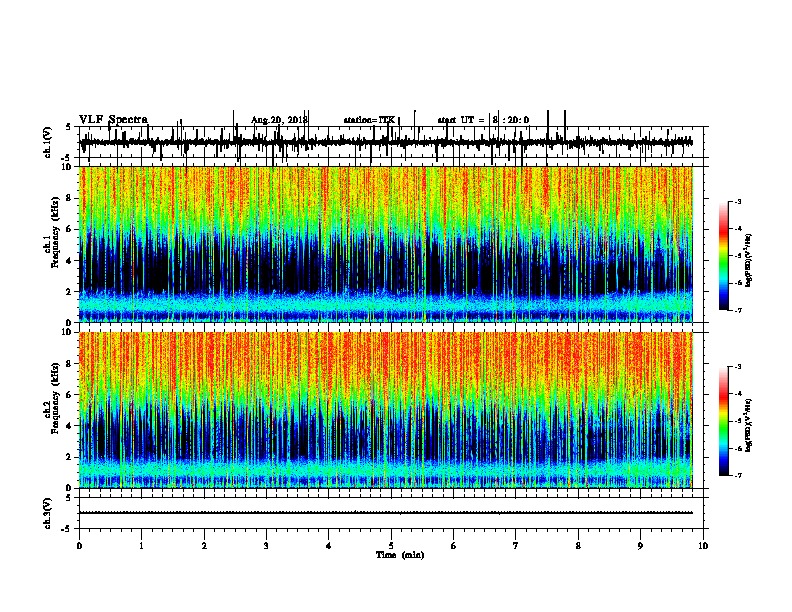Viewport: 792px width, 612px height.
Task: Click the ch.2 spectrogram color bar
Action: click(x=723, y=421)
